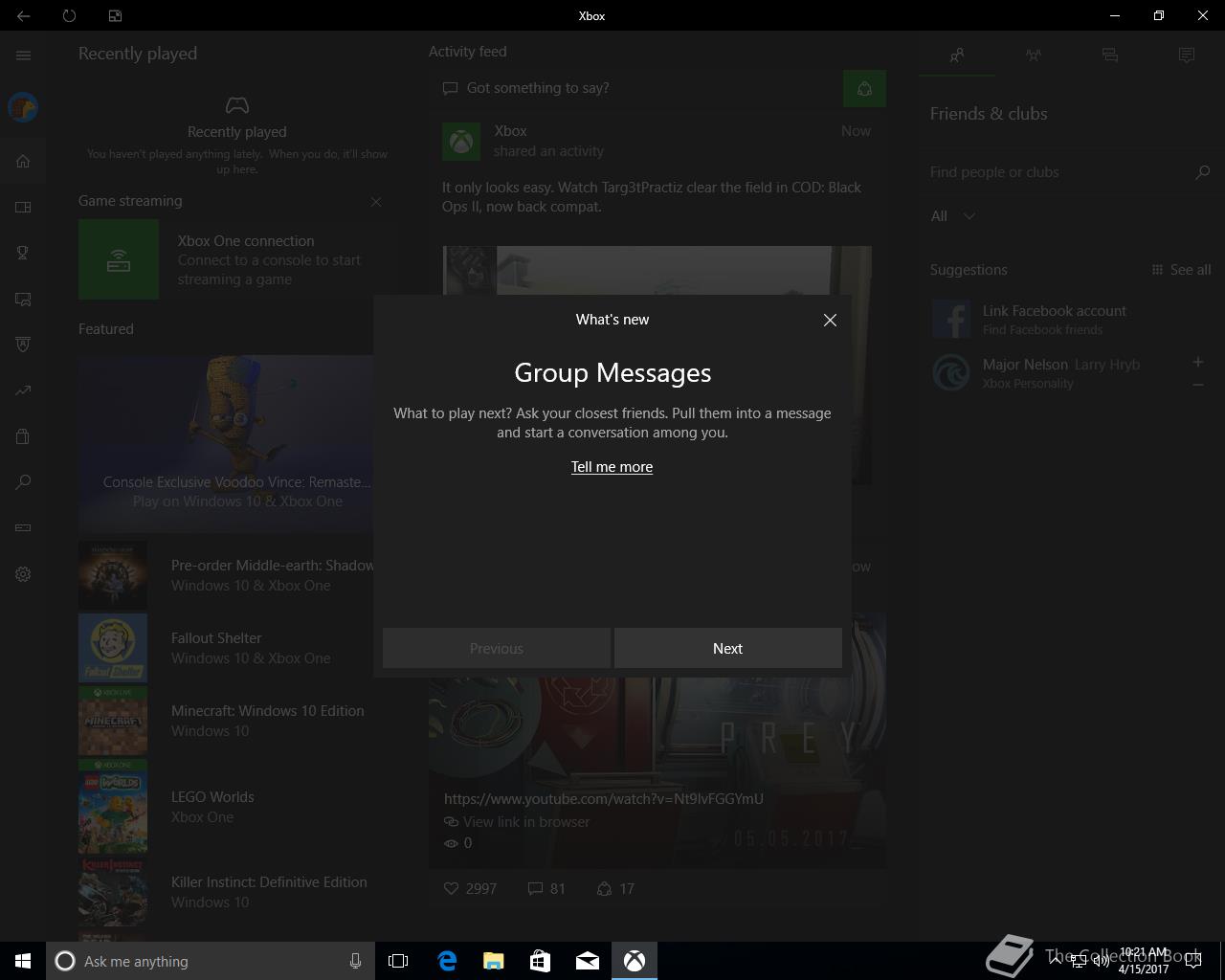Screen dimensions: 1225x980
Task: Open Pre-order Middle-earth: Shadow entry
Action: point(226,575)
